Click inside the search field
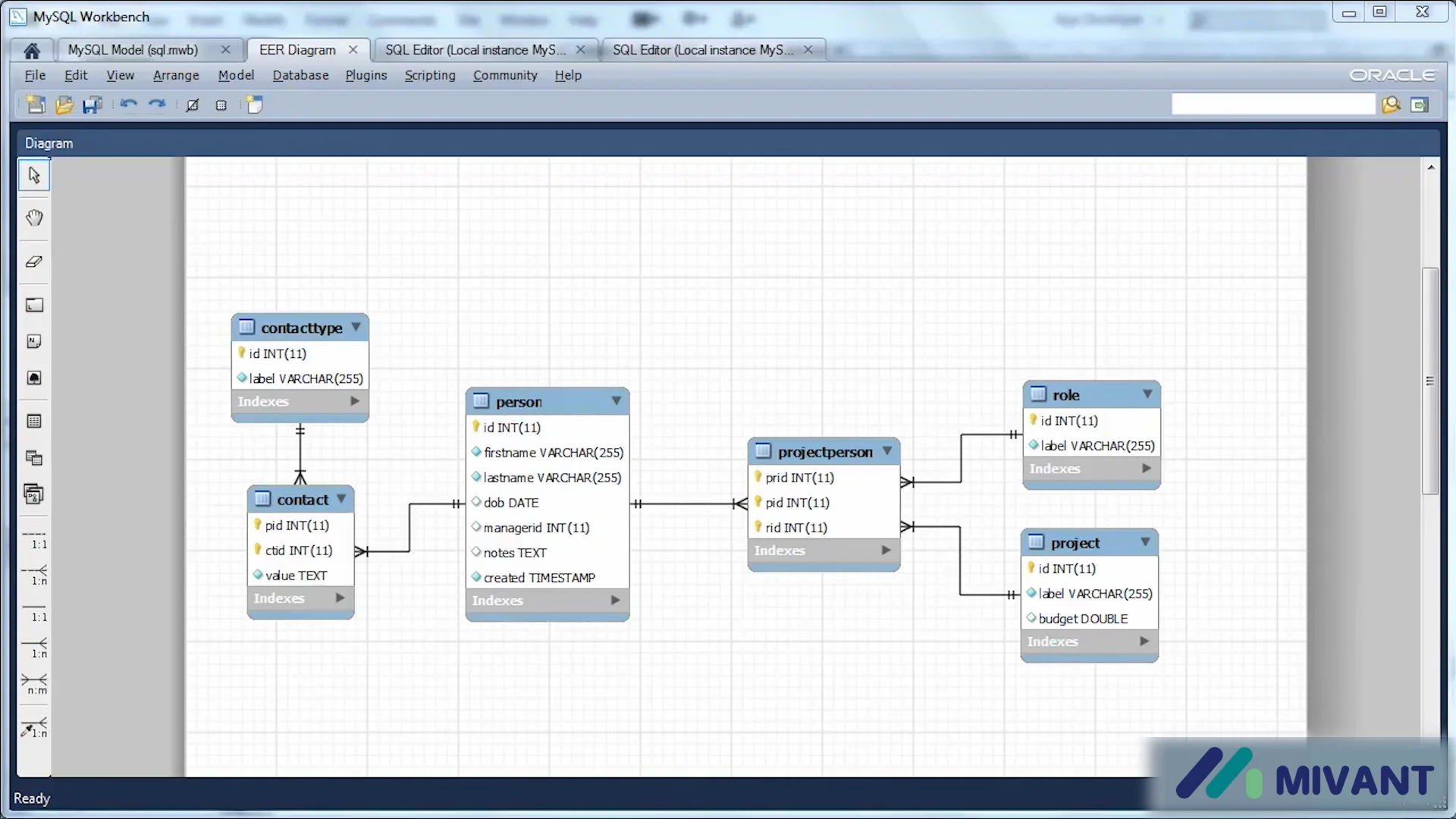 pos(1272,104)
